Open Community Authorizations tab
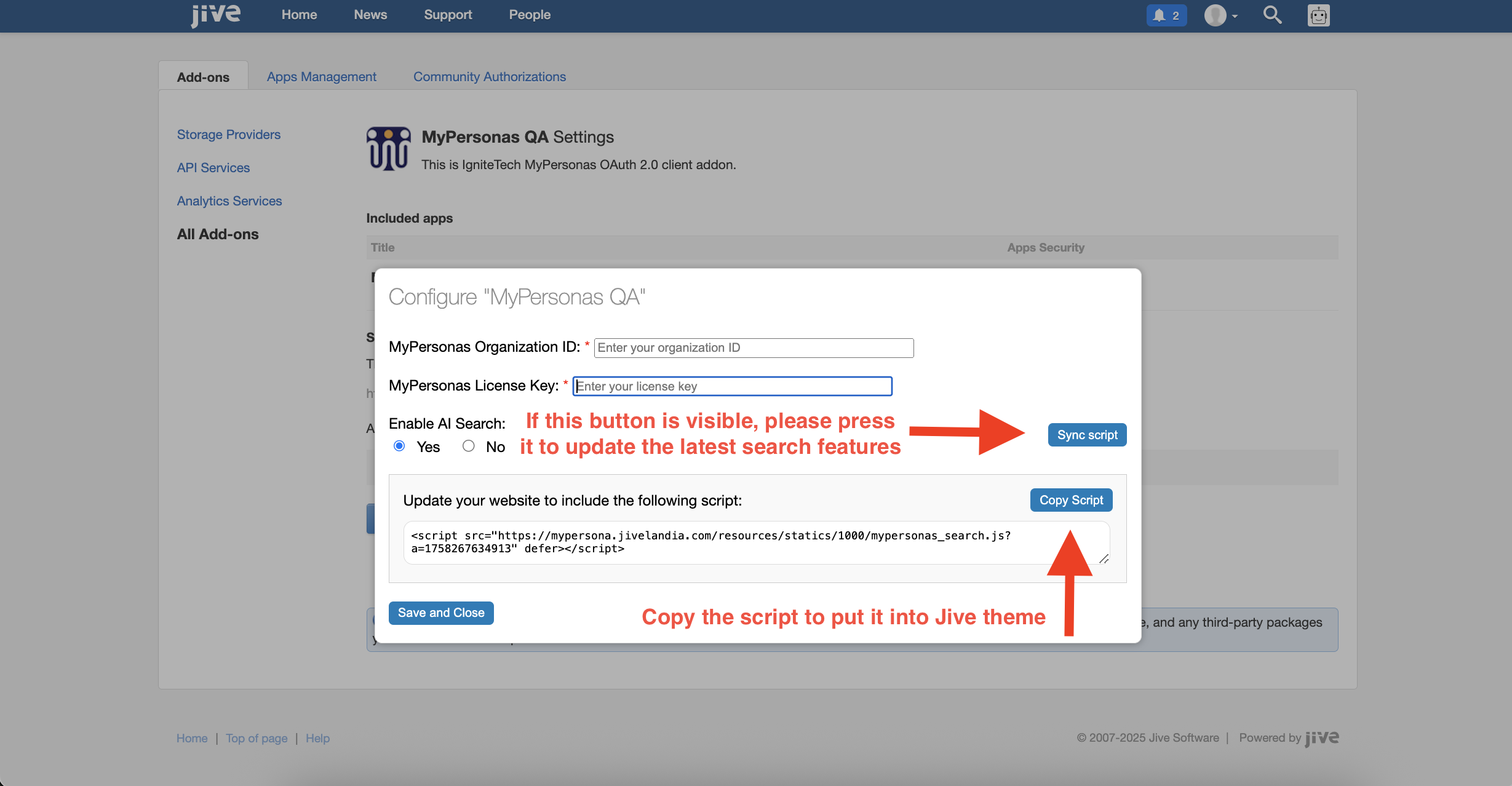The width and height of the screenshot is (1512, 786). point(489,76)
